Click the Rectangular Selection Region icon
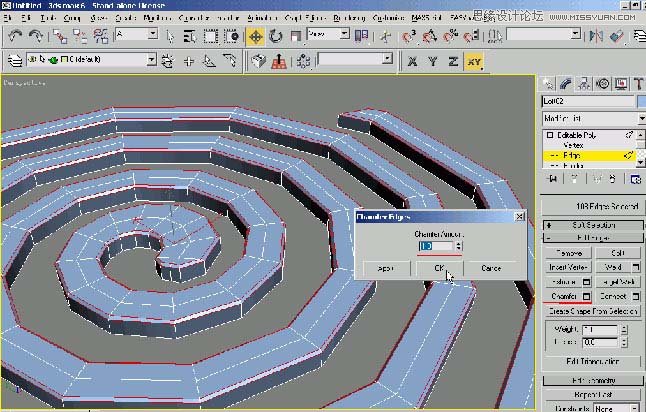The height and width of the screenshot is (412, 646). pyautogui.click(x=211, y=37)
